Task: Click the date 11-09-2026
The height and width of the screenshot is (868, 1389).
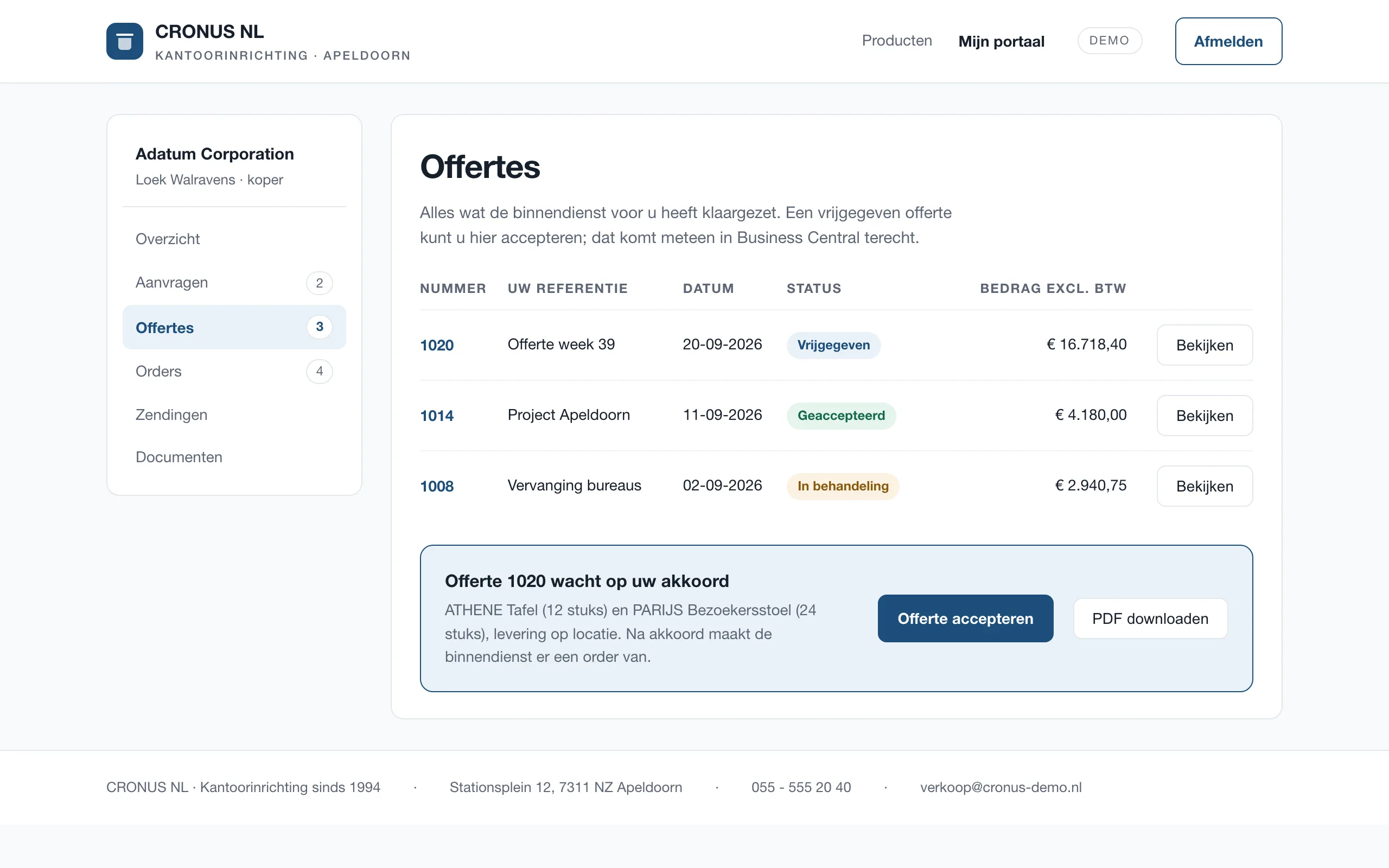Action: coord(722,415)
